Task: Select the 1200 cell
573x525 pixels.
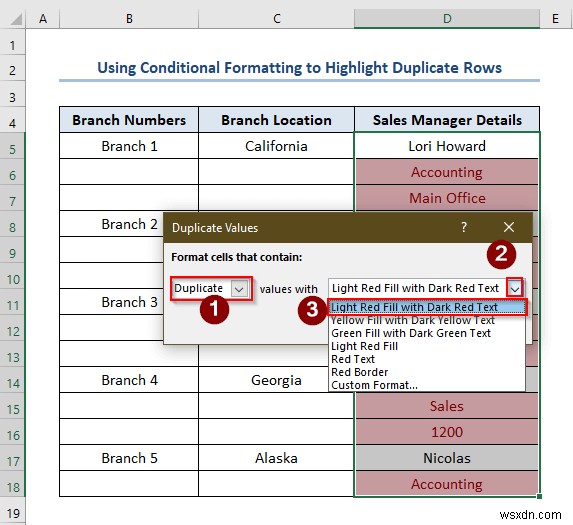Action: tap(447, 432)
